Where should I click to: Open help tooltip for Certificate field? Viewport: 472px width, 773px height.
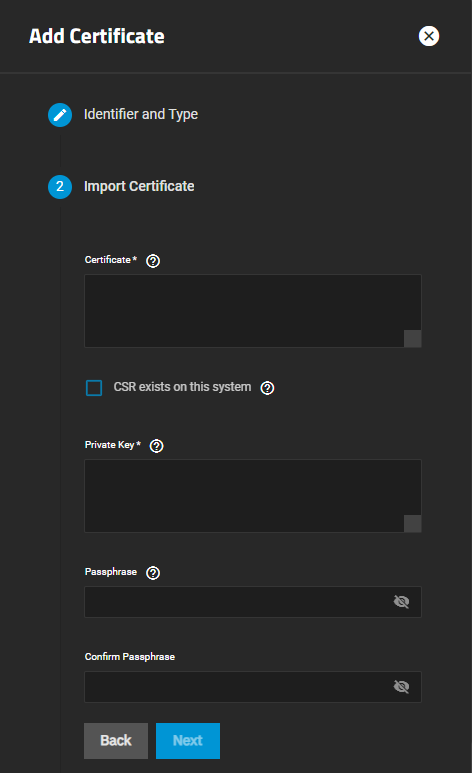point(153,261)
